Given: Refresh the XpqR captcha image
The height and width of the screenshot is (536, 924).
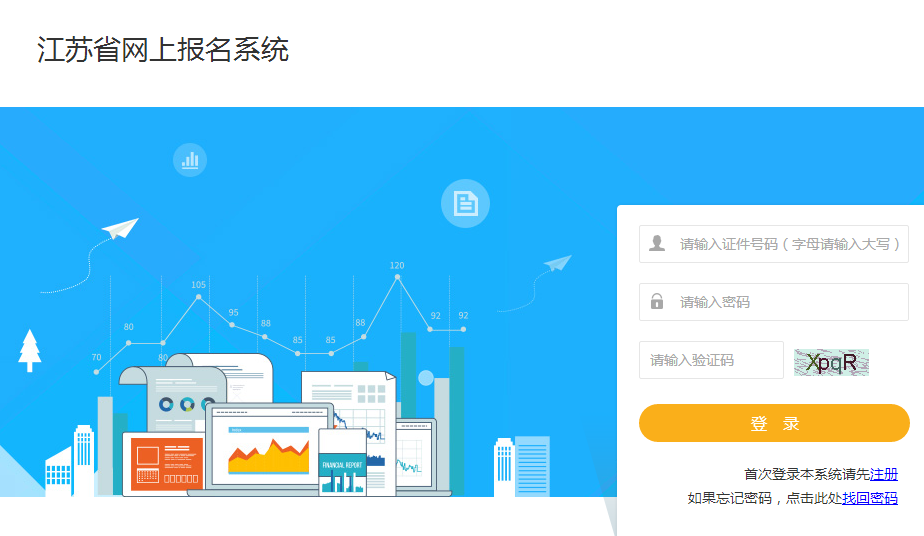Looking at the screenshot, I should point(831,362).
